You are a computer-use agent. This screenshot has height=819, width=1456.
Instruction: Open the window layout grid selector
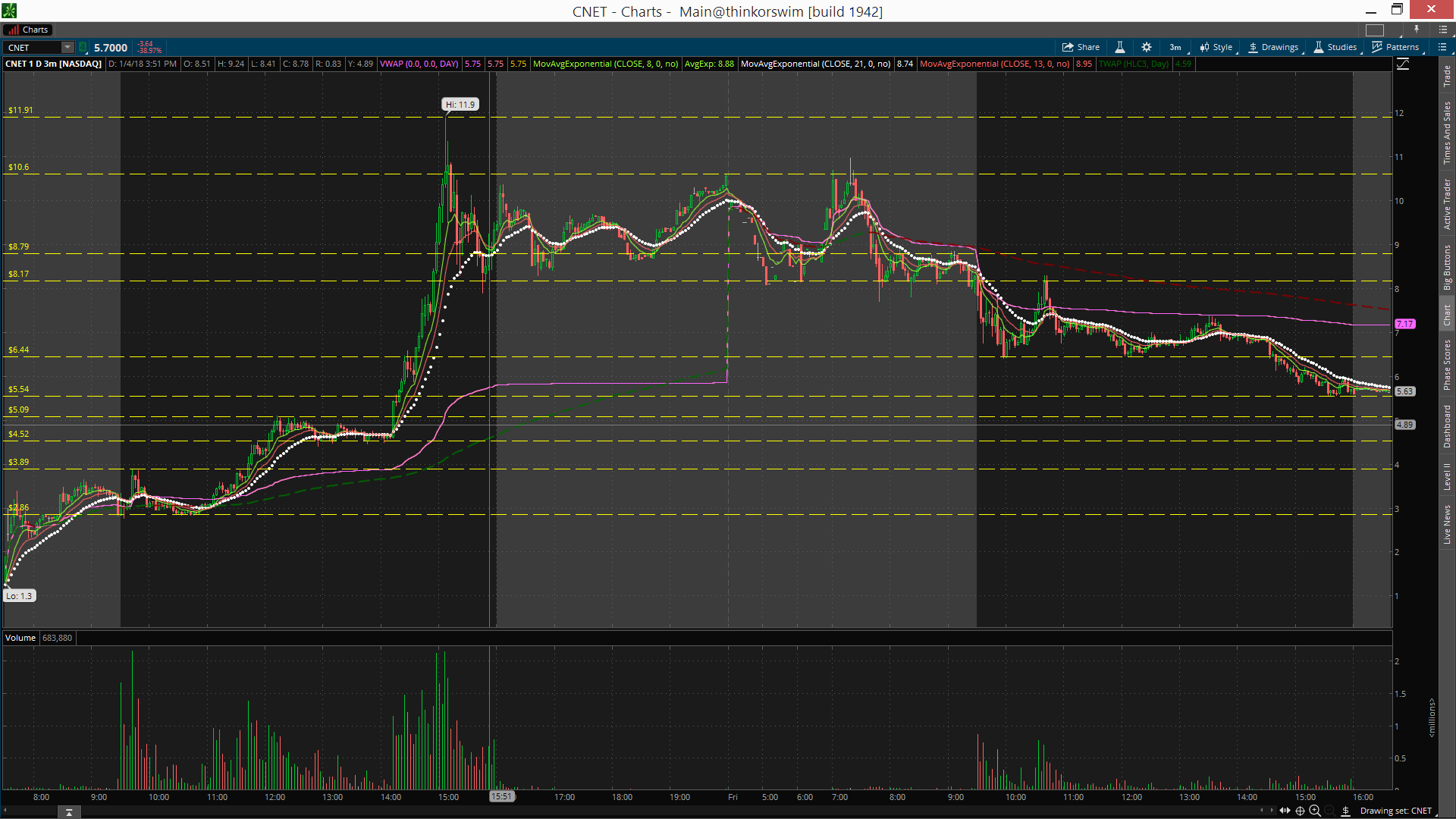tap(1375, 30)
